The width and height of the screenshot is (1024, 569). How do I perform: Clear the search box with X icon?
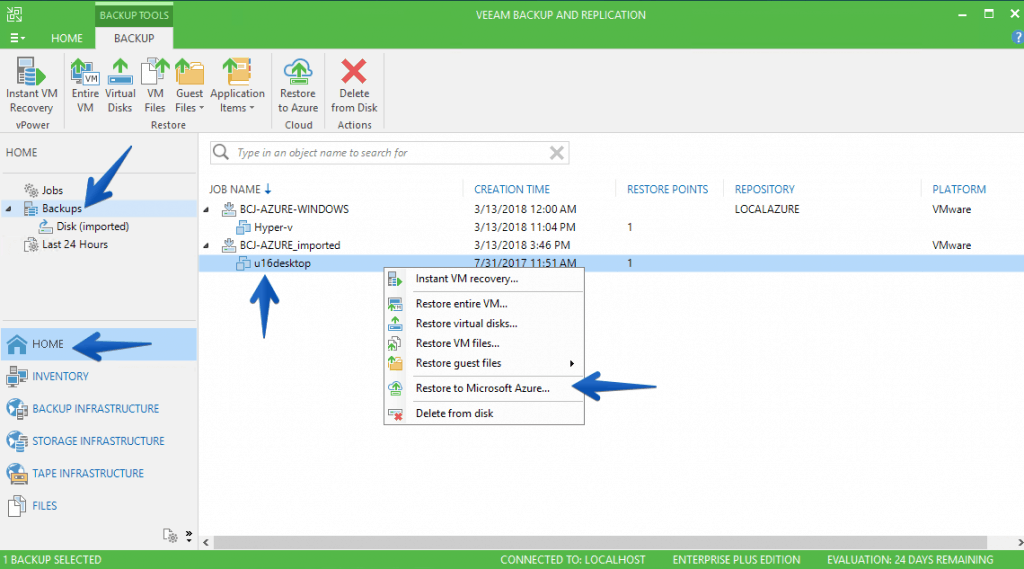tap(557, 153)
